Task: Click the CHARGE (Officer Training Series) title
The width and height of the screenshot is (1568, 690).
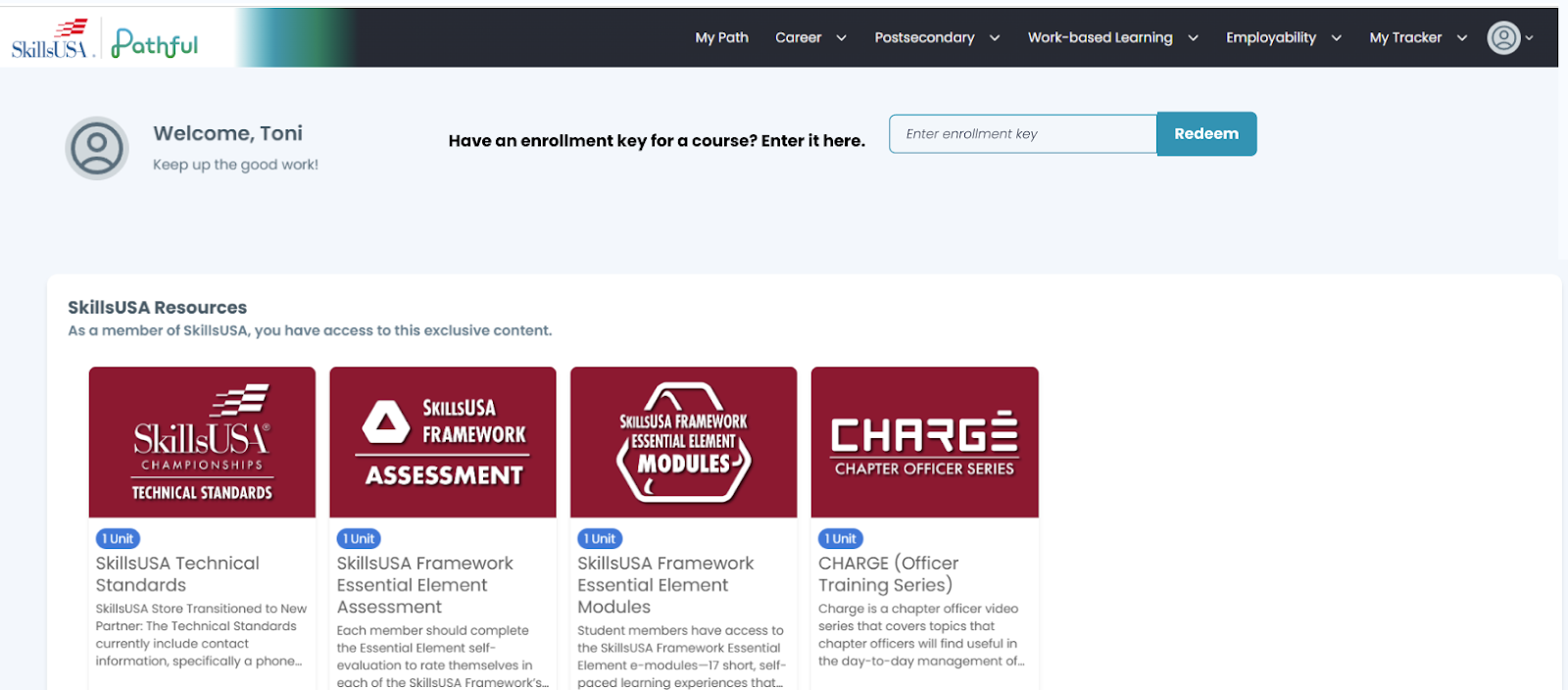Action: pyautogui.click(x=889, y=574)
